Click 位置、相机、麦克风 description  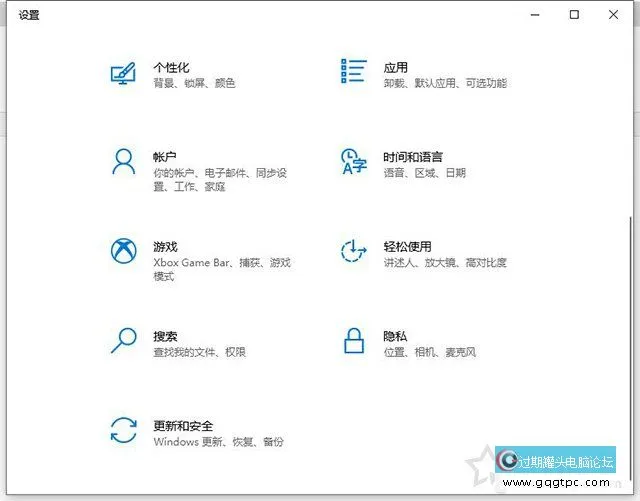click(430, 352)
